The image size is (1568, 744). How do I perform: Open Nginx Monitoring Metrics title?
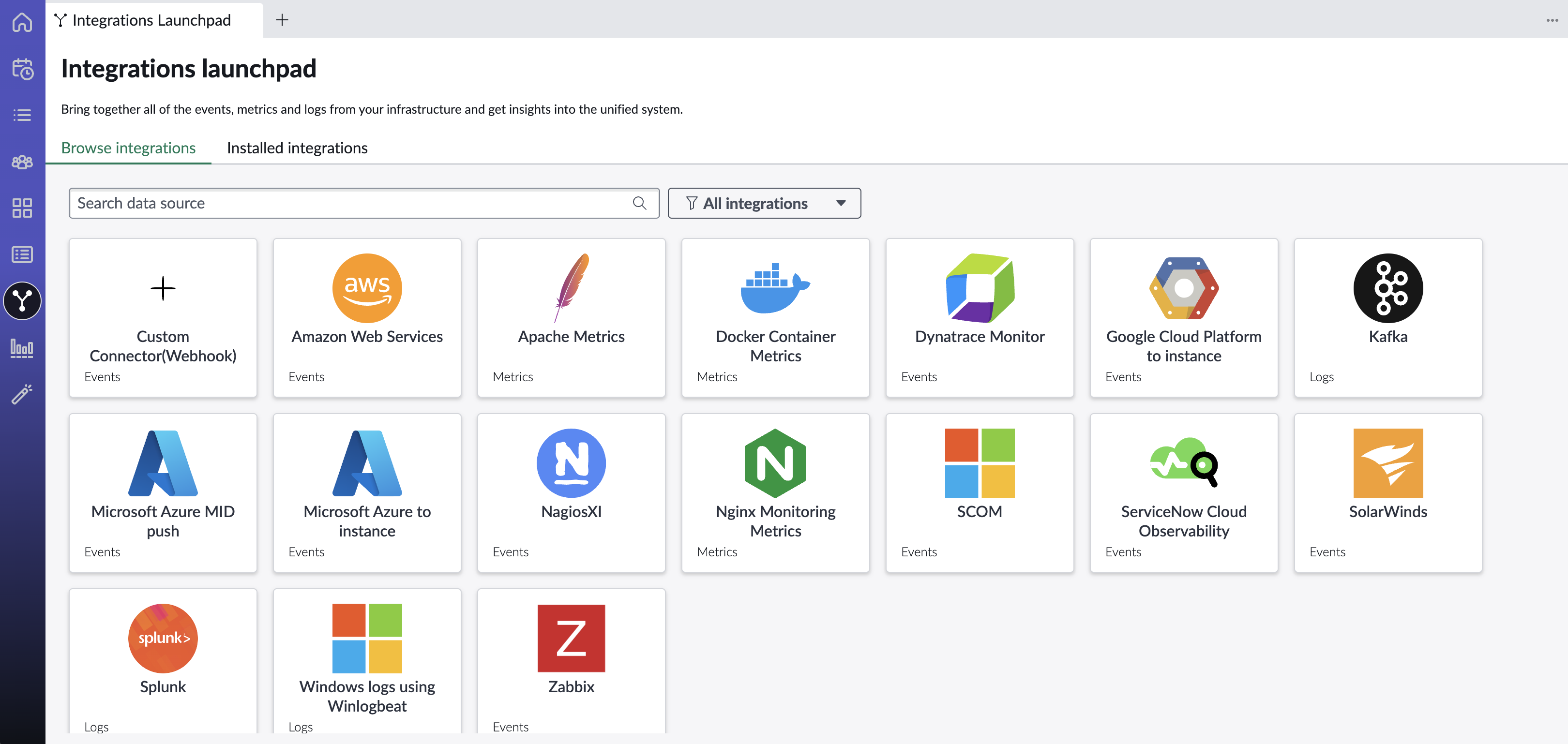click(x=775, y=521)
